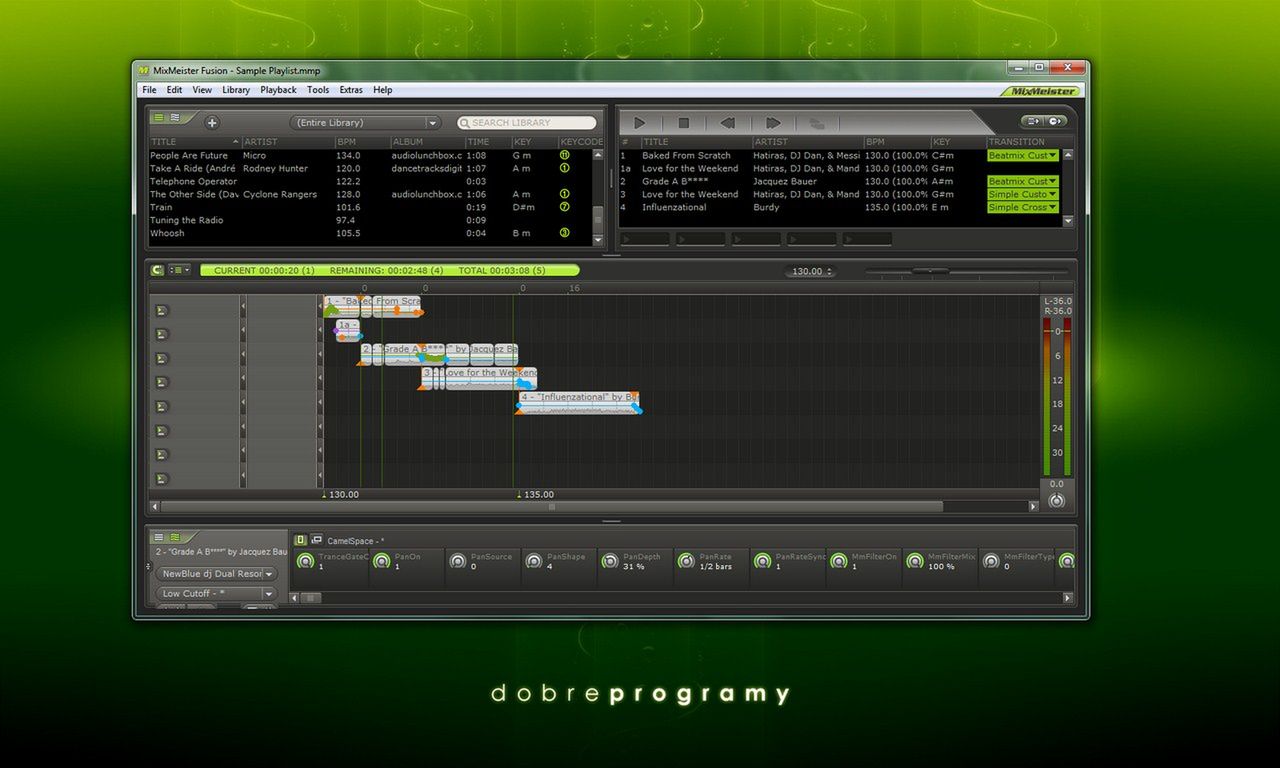Viewport: 1280px width, 768px height.
Task: Open the Help menu
Action: (x=383, y=90)
